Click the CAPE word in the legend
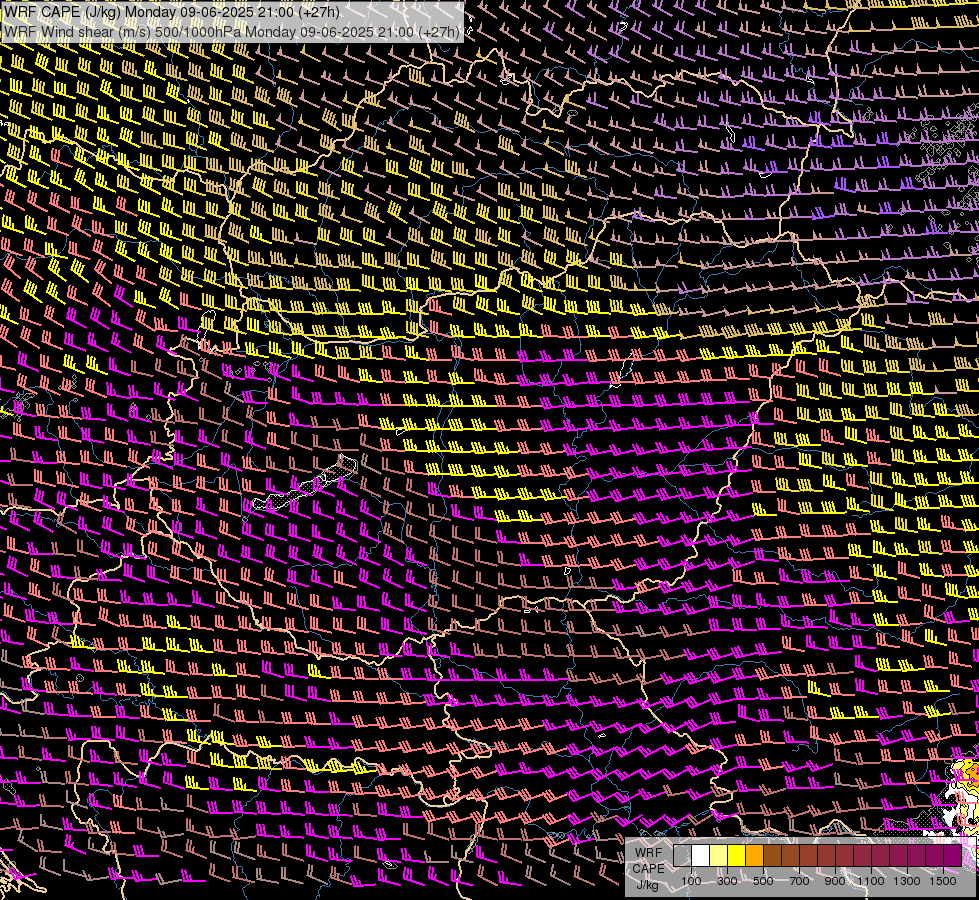Viewport: 979px width, 900px height. 648,869
